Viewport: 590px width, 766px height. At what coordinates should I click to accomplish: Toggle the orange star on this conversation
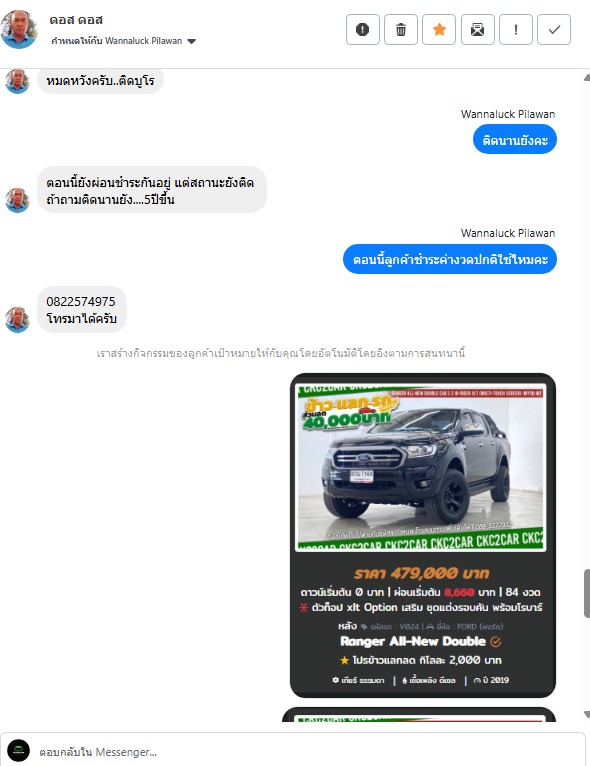439,30
